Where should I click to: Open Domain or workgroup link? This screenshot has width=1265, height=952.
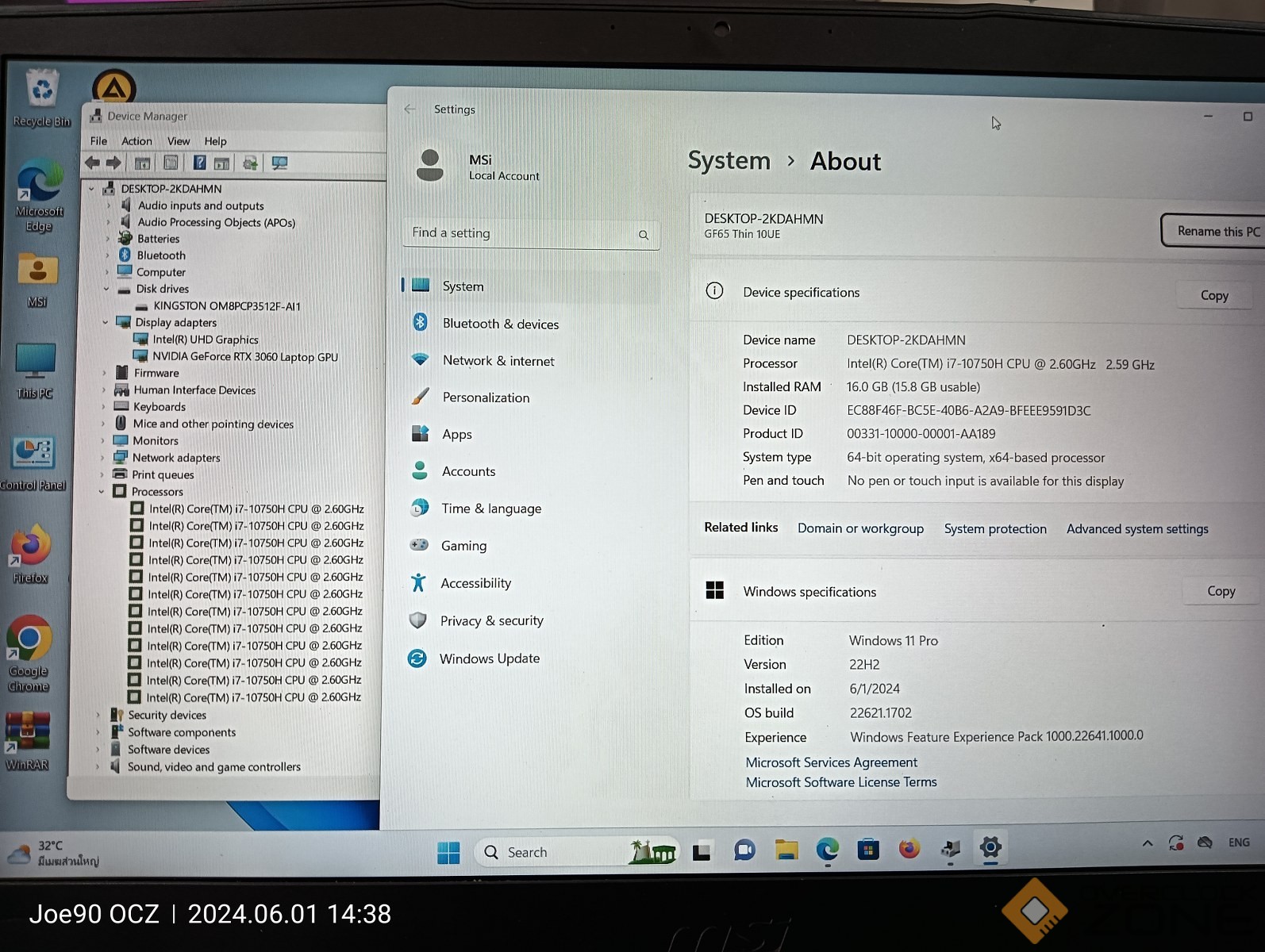pyautogui.click(x=860, y=528)
